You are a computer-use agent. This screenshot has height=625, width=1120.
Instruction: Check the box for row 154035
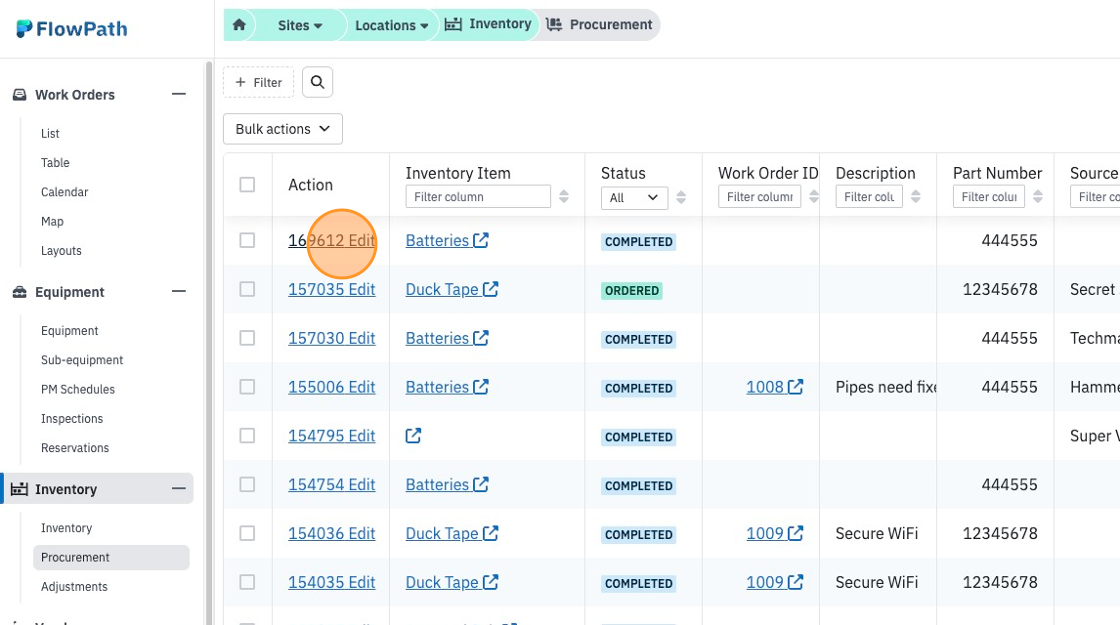click(x=247, y=582)
